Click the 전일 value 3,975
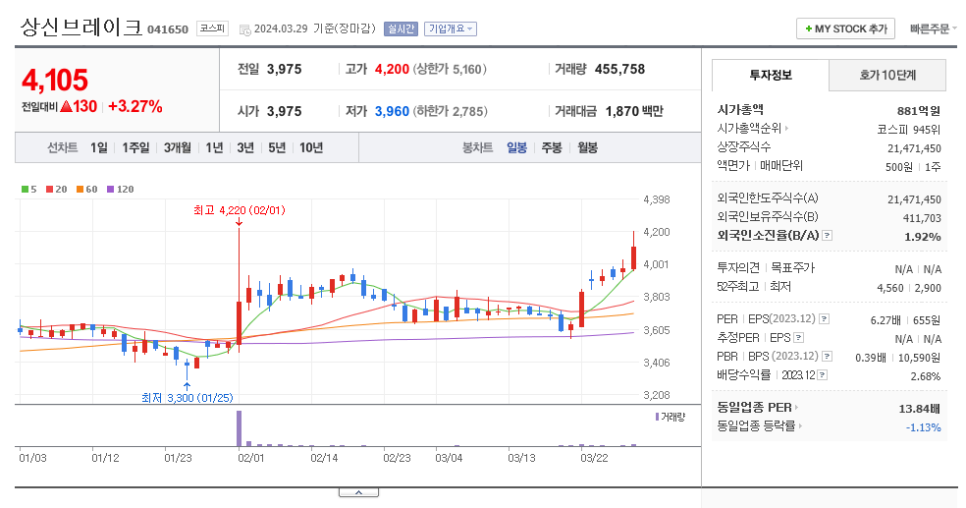Screen dimensions: 966x508 [x=284, y=69]
